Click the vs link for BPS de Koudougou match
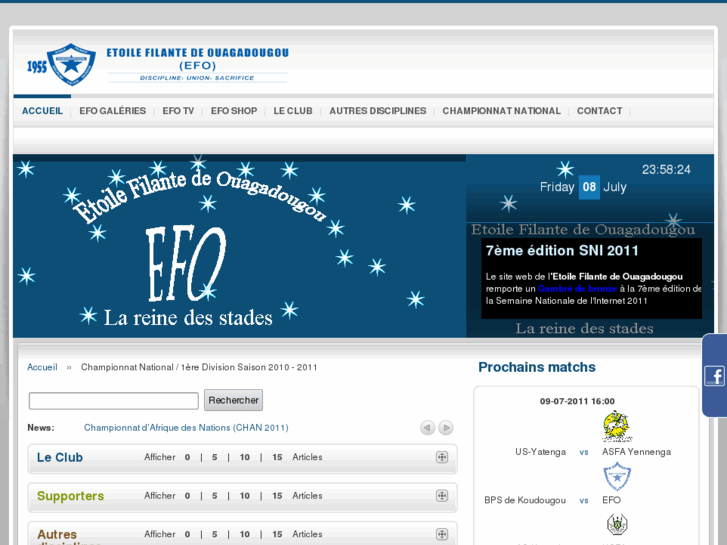Image resolution: width=727 pixels, height=545 pixels. pyautogui.click(x=584, y=500)
